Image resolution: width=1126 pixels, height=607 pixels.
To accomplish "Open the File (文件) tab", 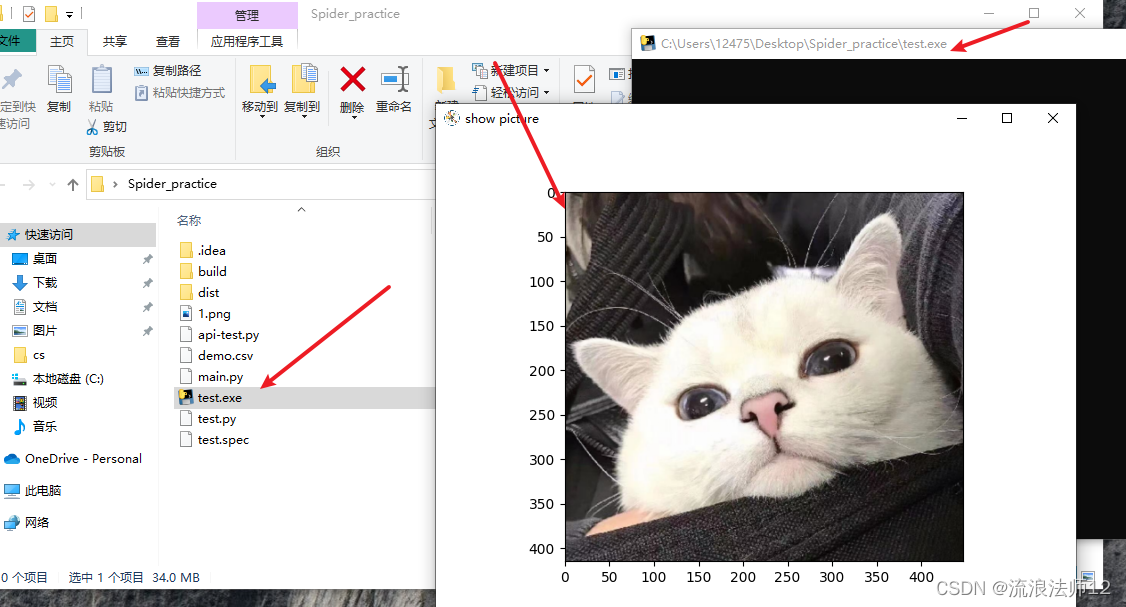I will [x=11, y=41].
